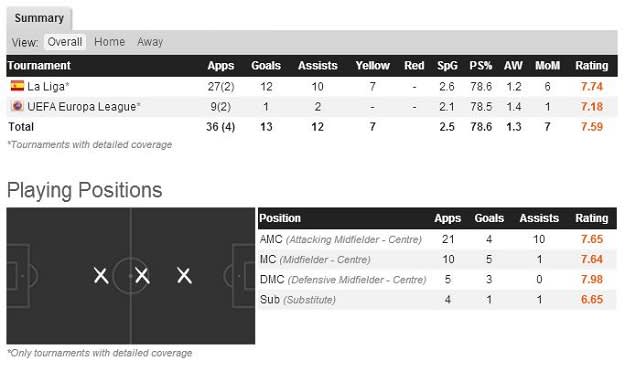Select the center circle X marker on pitch
The image size is (625, 367).
tap(142, 276)
